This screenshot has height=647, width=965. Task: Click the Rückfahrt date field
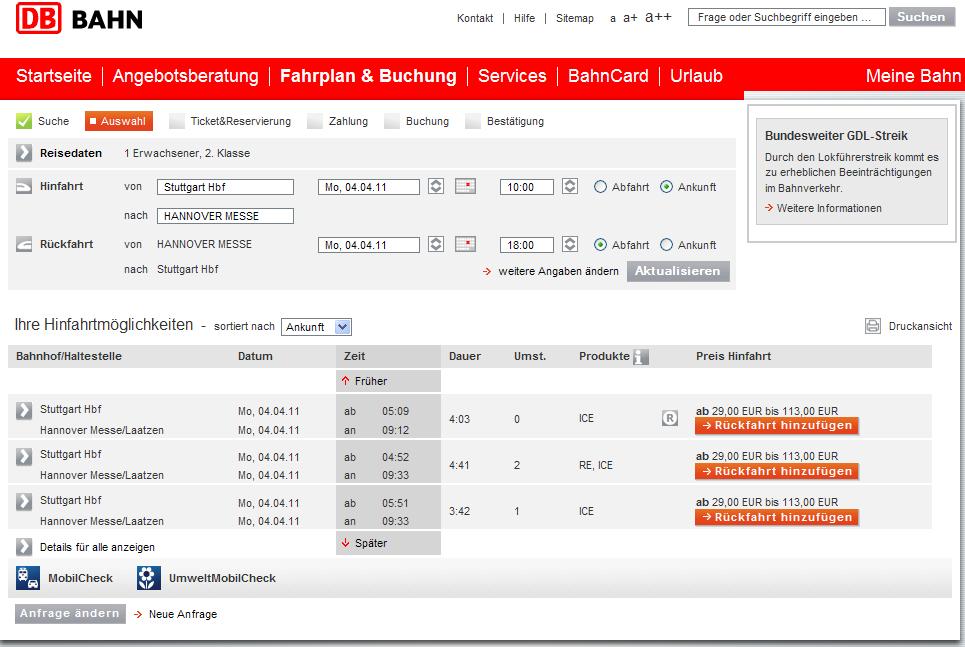coord(369,245)
